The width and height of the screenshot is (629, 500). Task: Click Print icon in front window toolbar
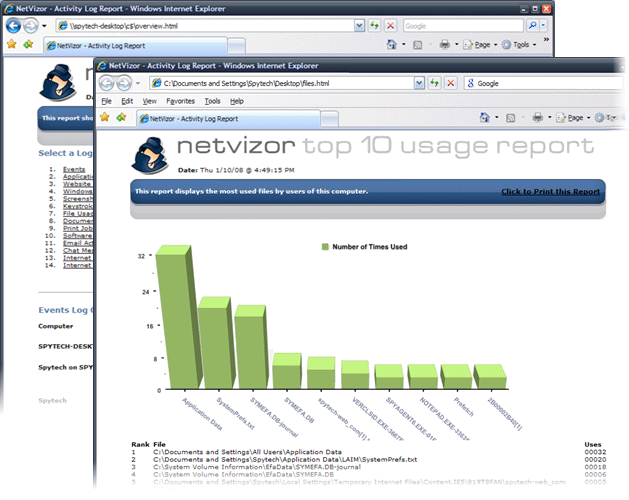click(x=538, y=117)
